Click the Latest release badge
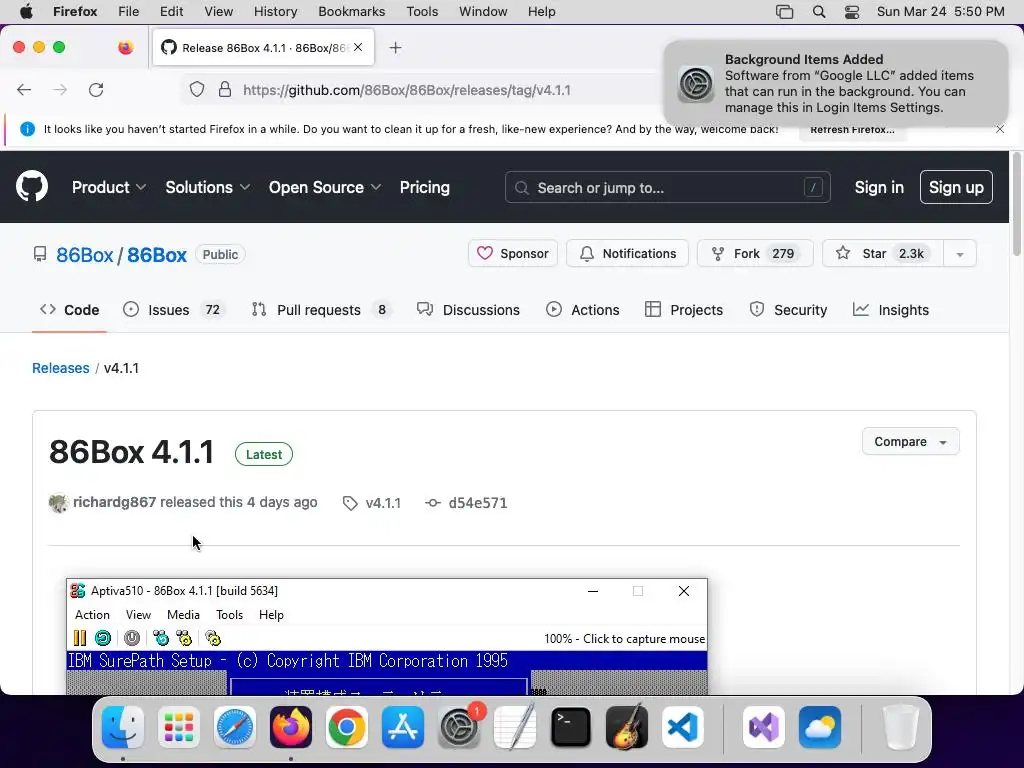The height and width of the screenshot is (768, 1024). pyautogui.click(x=264, y=454)
